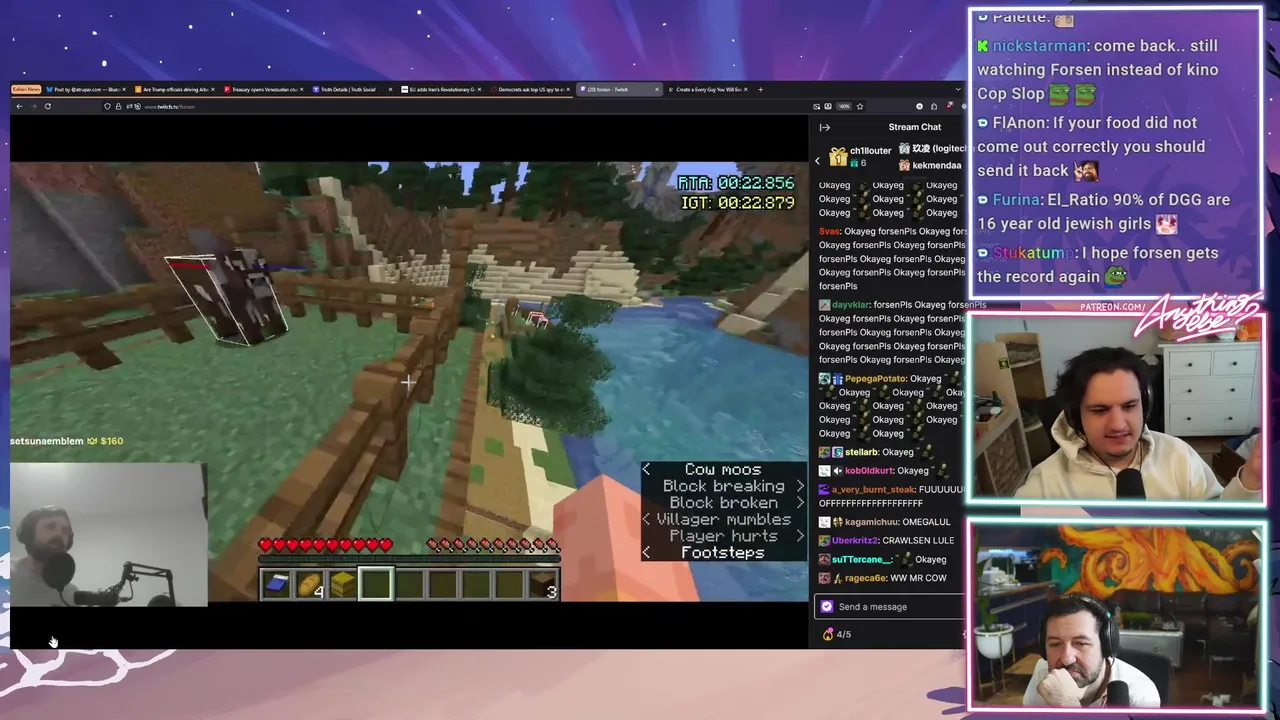Screen dimensions: 1280x720
Task: Select the book item in hotbar
Action: click(277, 584)
